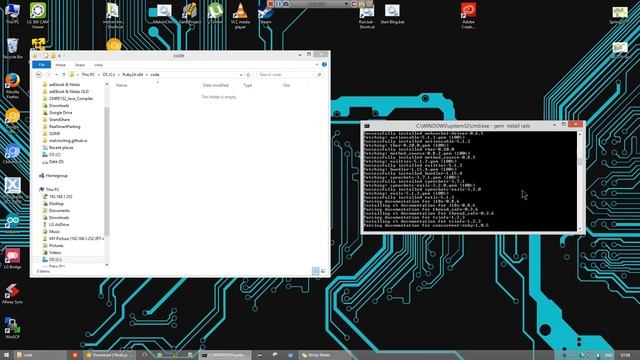640x360 pixels.
Task: Click the stop recording button on recorder bar
Action: (270, 4)
